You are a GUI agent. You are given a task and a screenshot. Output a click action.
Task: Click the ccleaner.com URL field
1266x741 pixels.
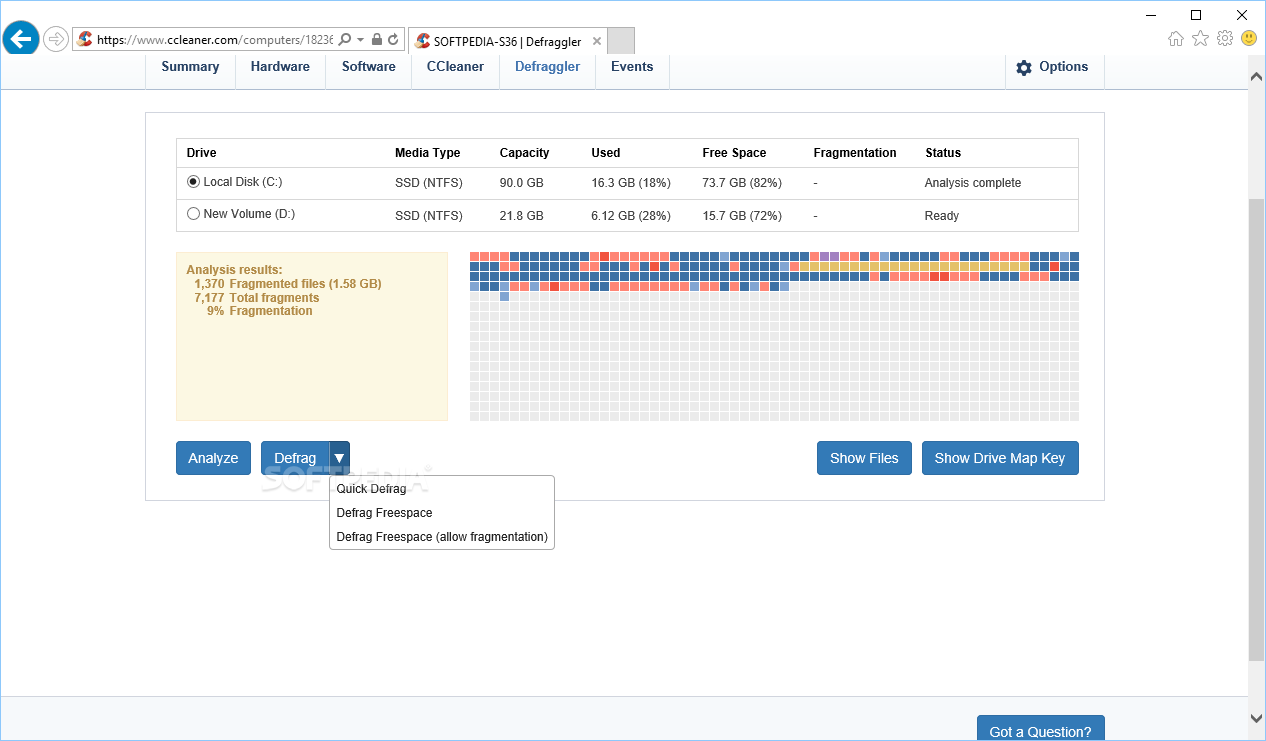214,40
